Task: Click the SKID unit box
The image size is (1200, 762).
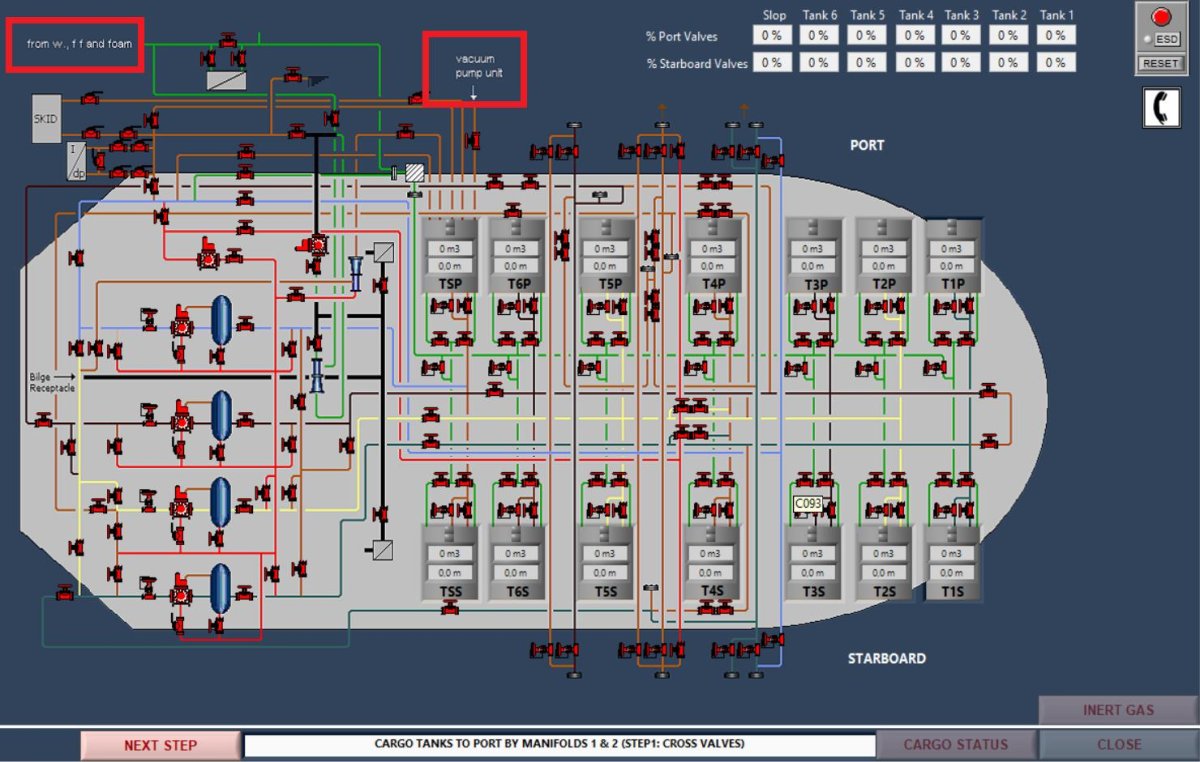Action: (x=46, y=119)
